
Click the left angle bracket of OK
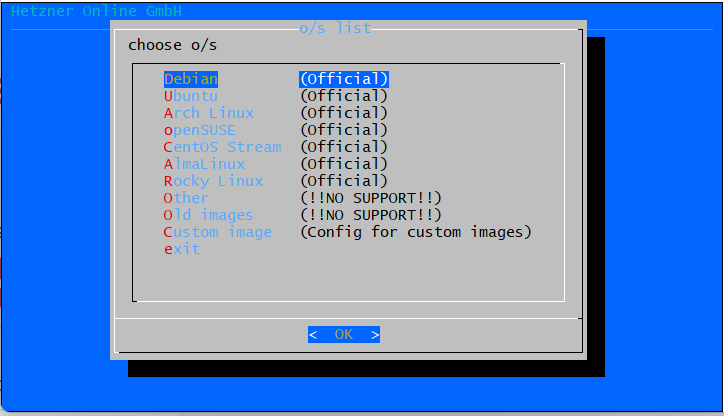(x=313, y=335)
